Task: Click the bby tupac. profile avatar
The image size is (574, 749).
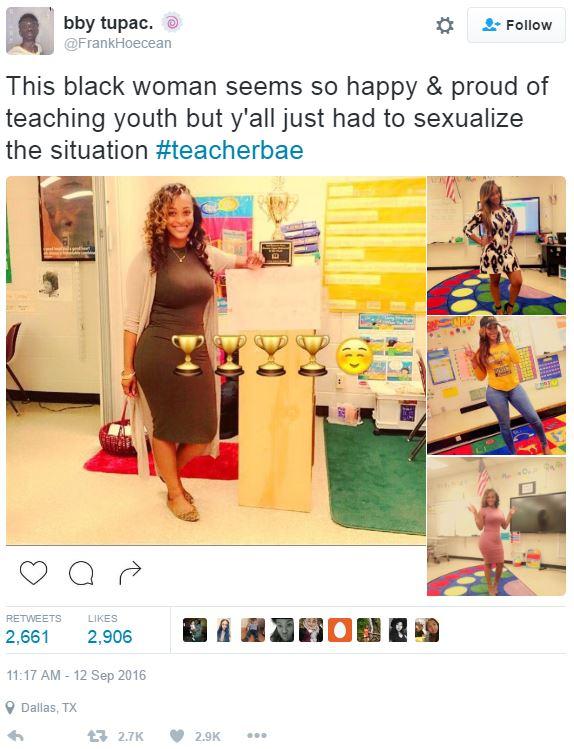Action: [x=30, y=31]
